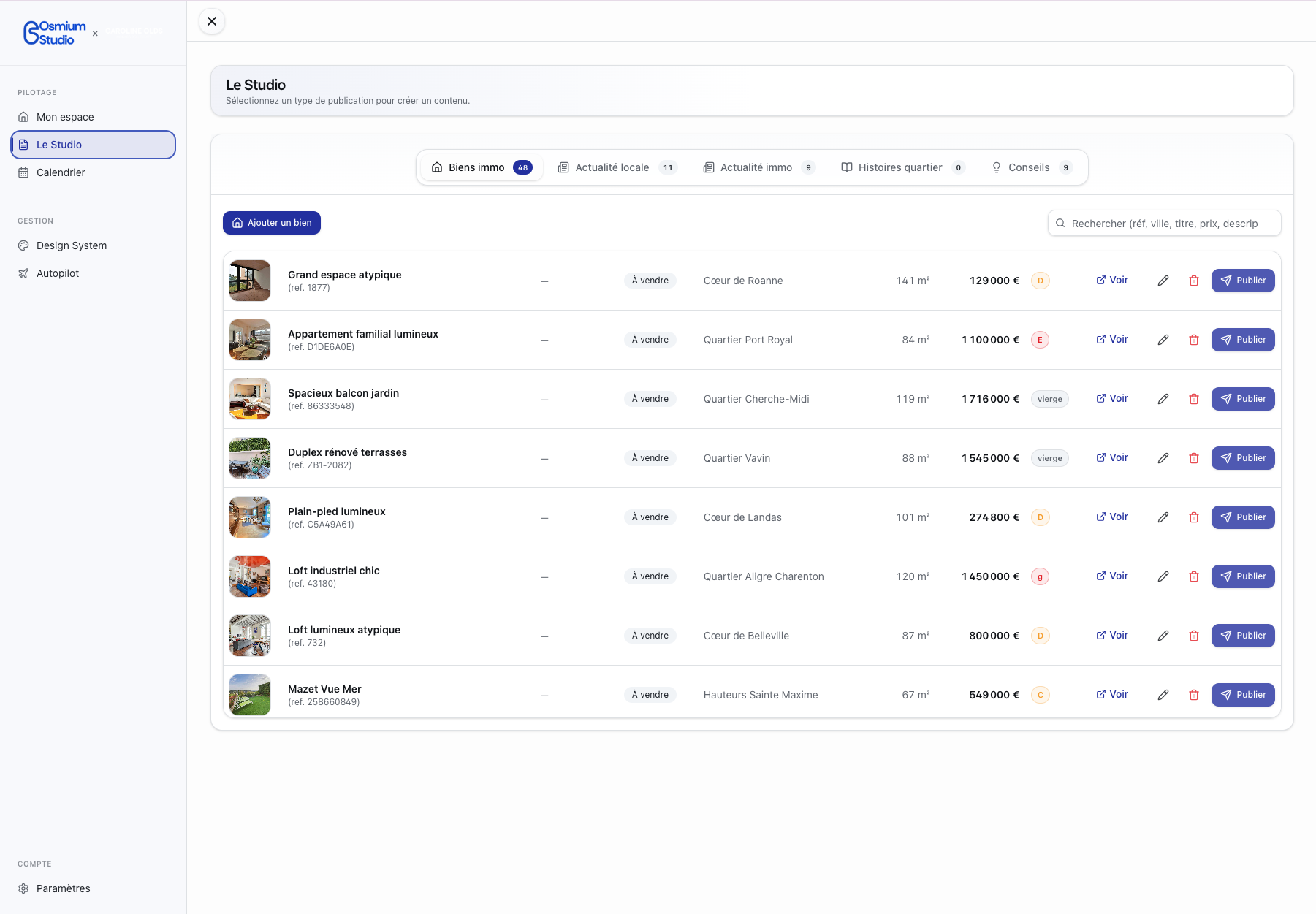Delete the Loft lumineux atypique listing

coord(1194,636)
